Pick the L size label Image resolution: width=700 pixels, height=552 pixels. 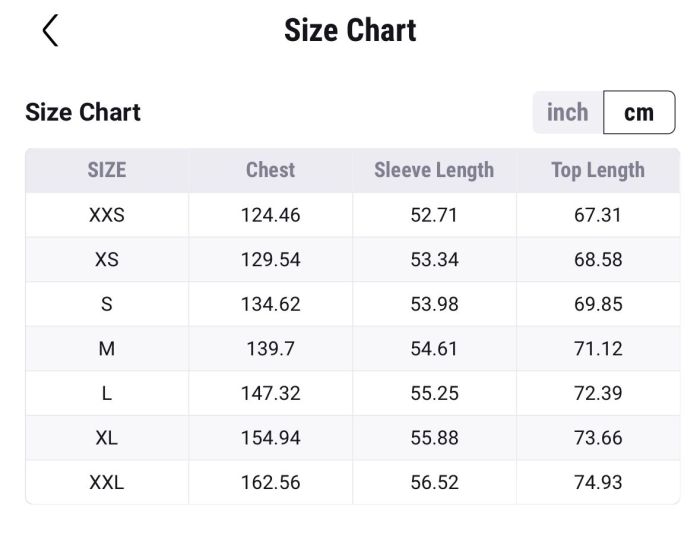[107, 393]
